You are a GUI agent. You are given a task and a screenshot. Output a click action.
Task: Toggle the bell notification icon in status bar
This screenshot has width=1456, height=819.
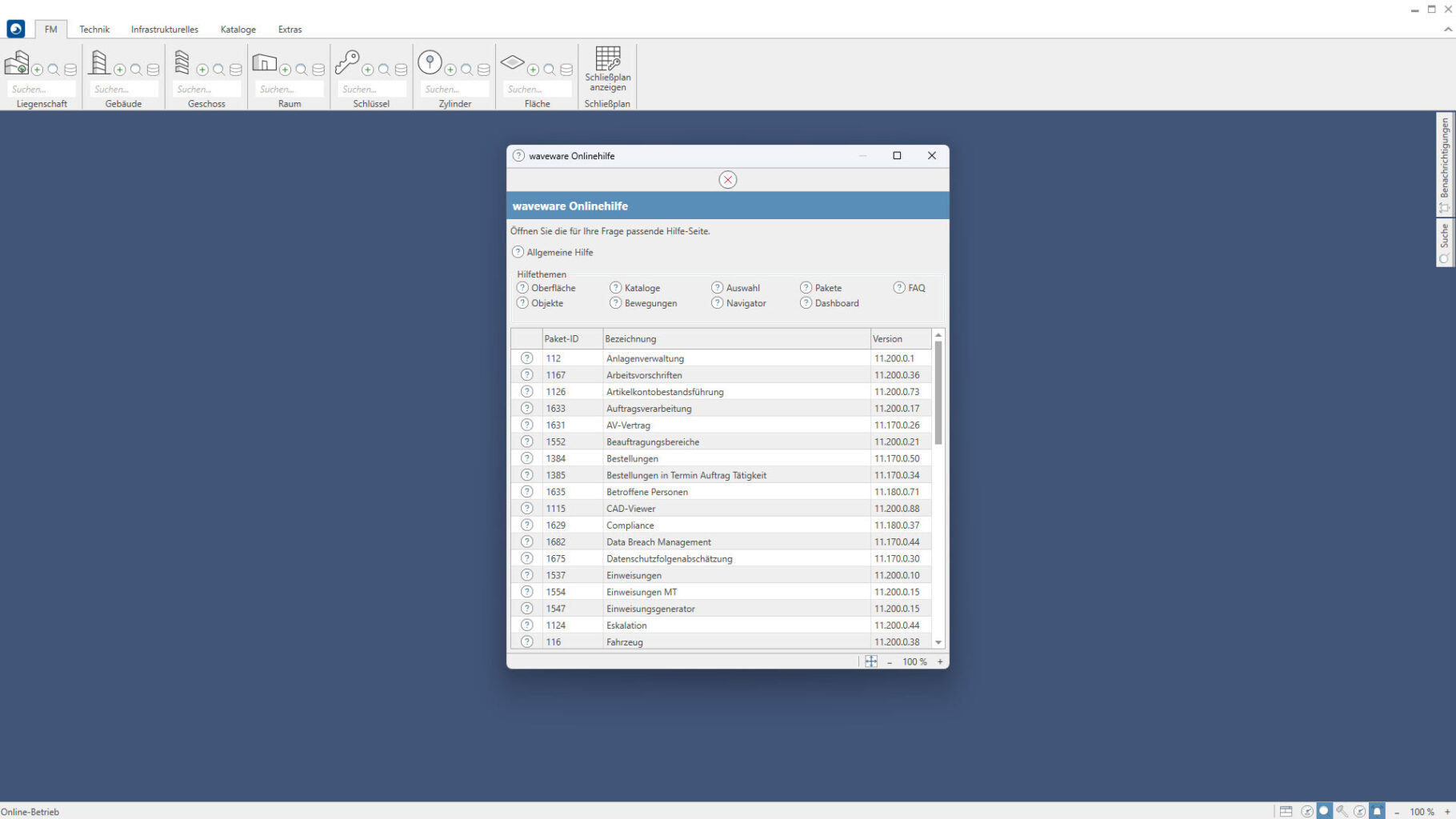click(1377, 811)
